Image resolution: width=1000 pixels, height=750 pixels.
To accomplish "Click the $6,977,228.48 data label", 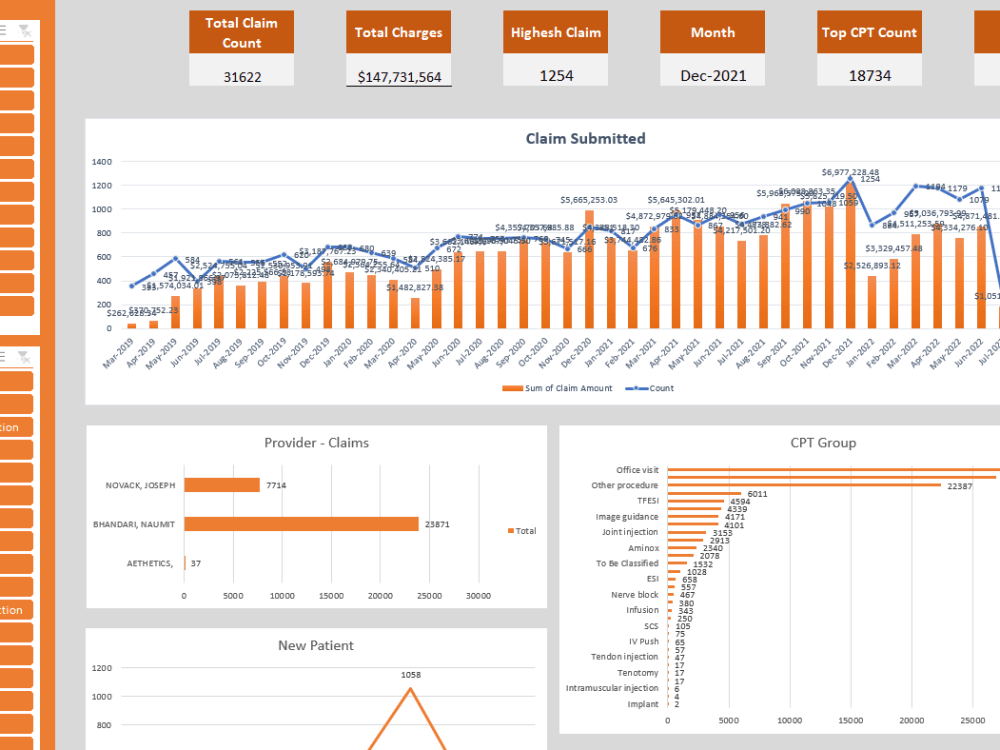I will (x=850, y=172).
